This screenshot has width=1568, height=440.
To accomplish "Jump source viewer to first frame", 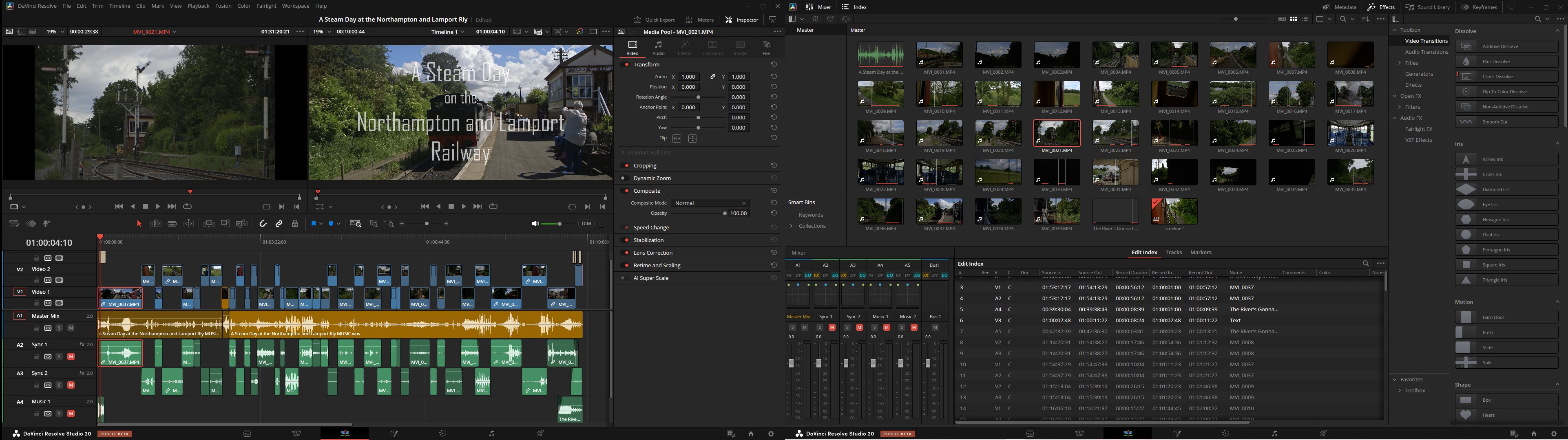I will [119, 207].
